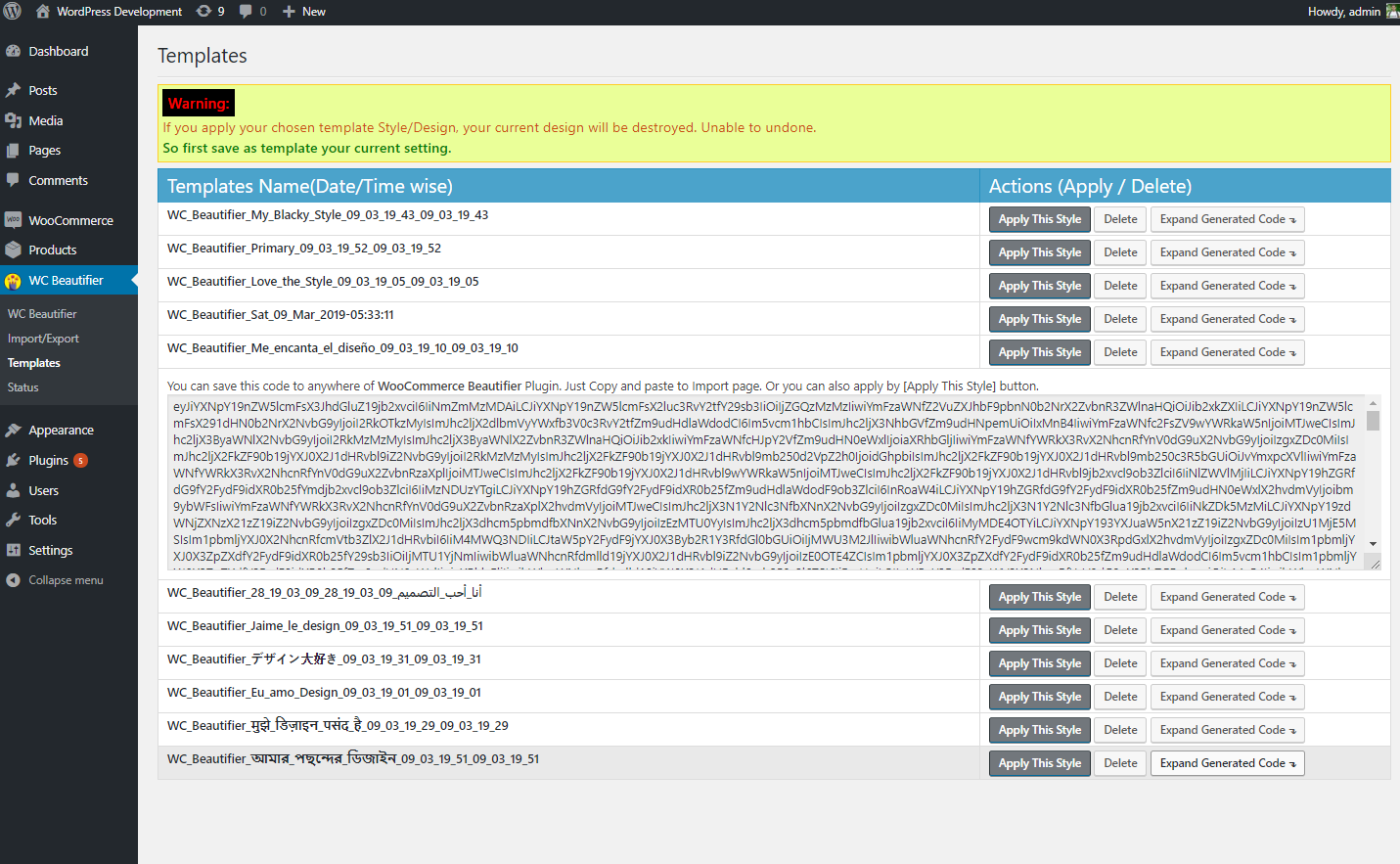Click the Collapse menu label

pos(66,580)
